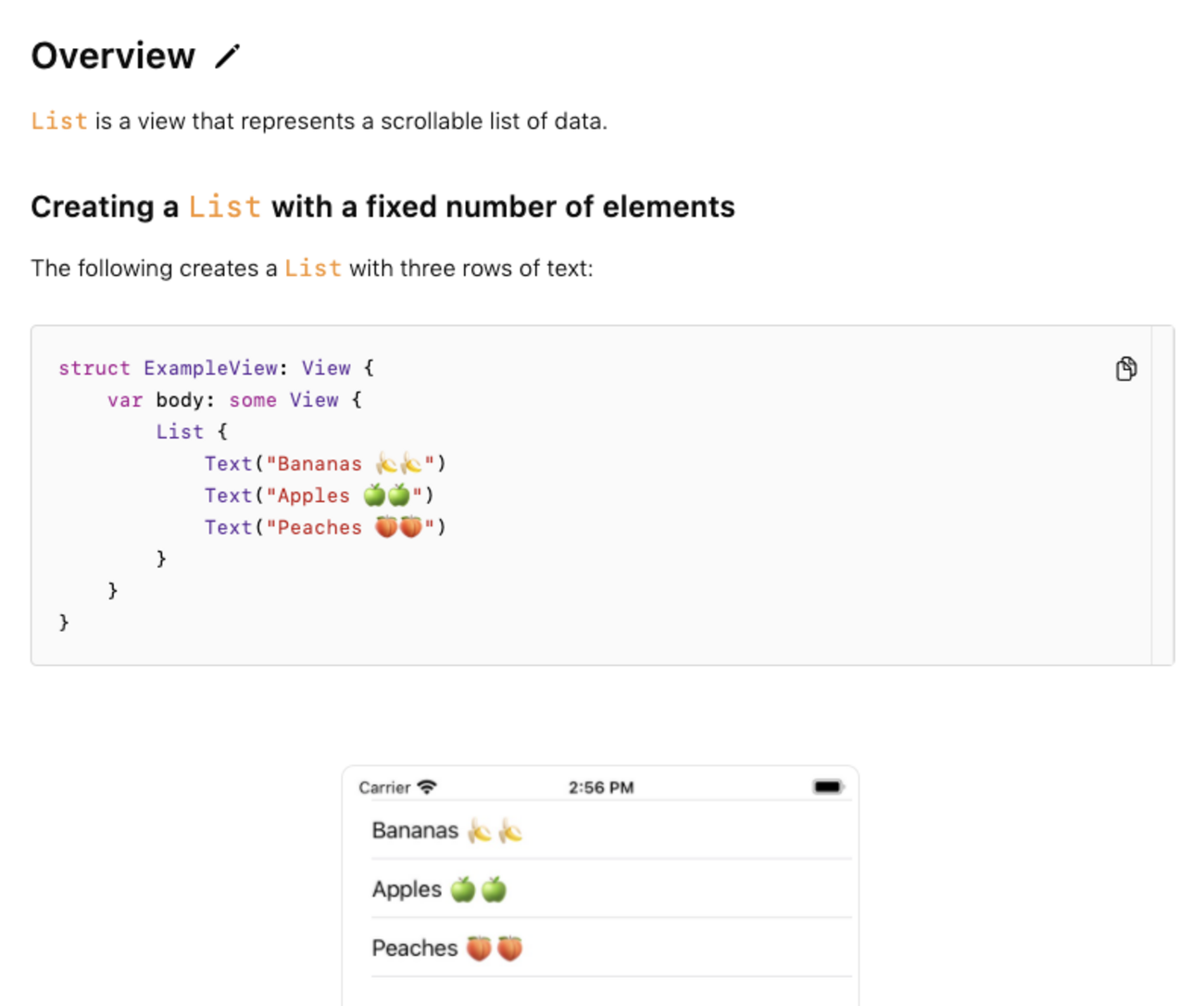
Task: Click the battery icon in the phone preview
Action: click(827, 787)
